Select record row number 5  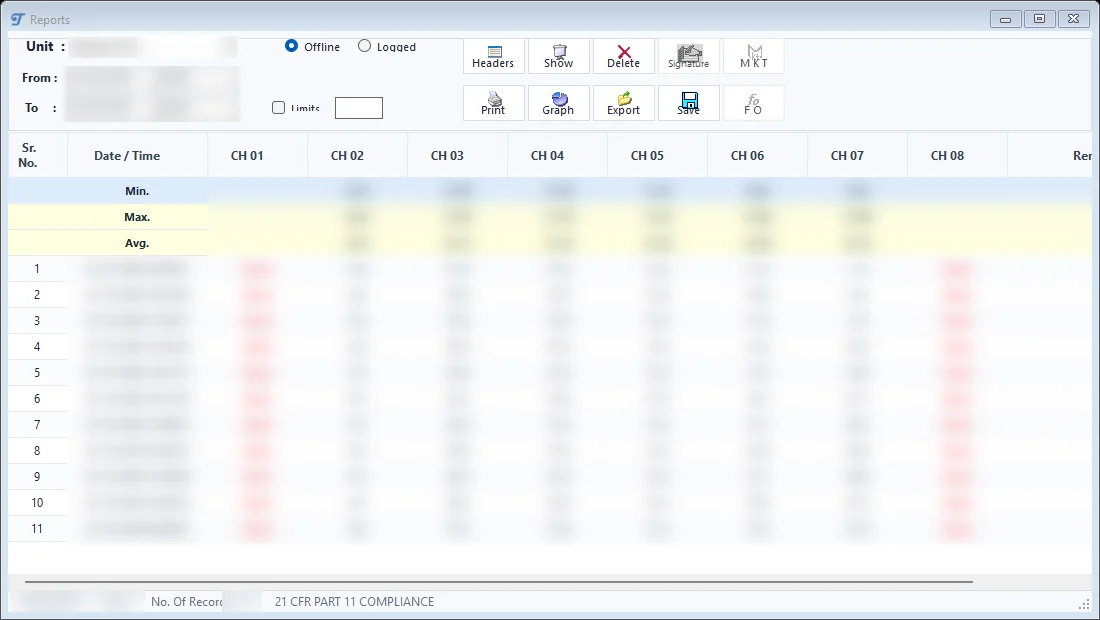(550, 372)
